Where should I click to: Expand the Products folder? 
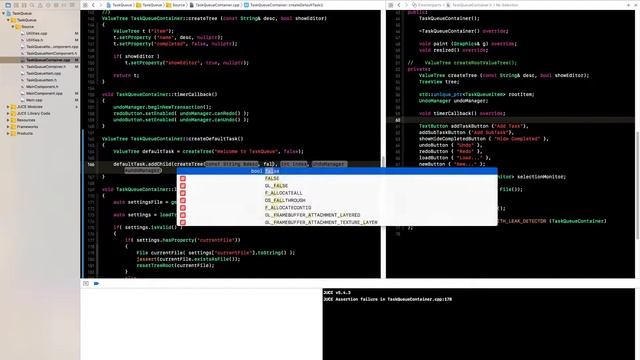coord(8,133)
